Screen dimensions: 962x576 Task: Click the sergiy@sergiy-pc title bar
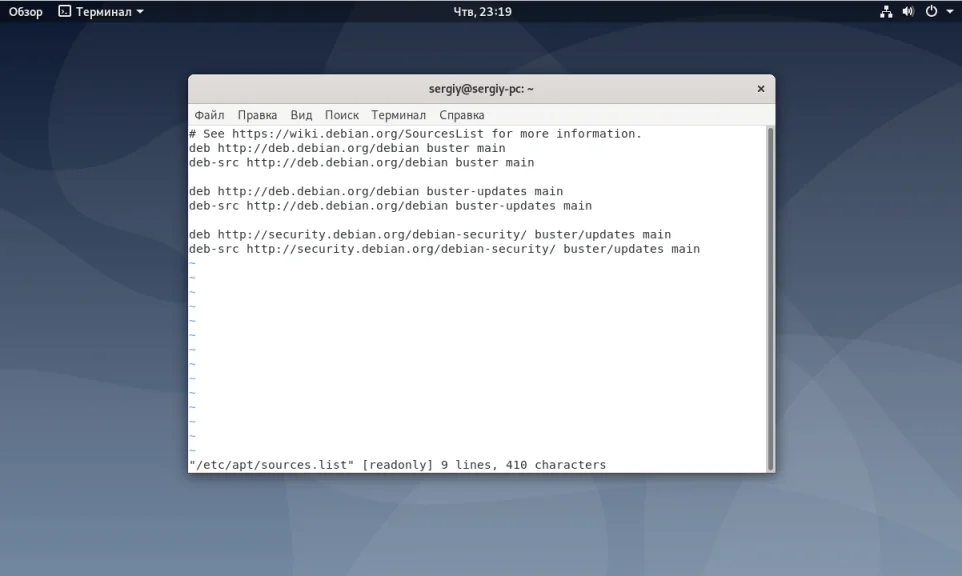coord(481,89)
